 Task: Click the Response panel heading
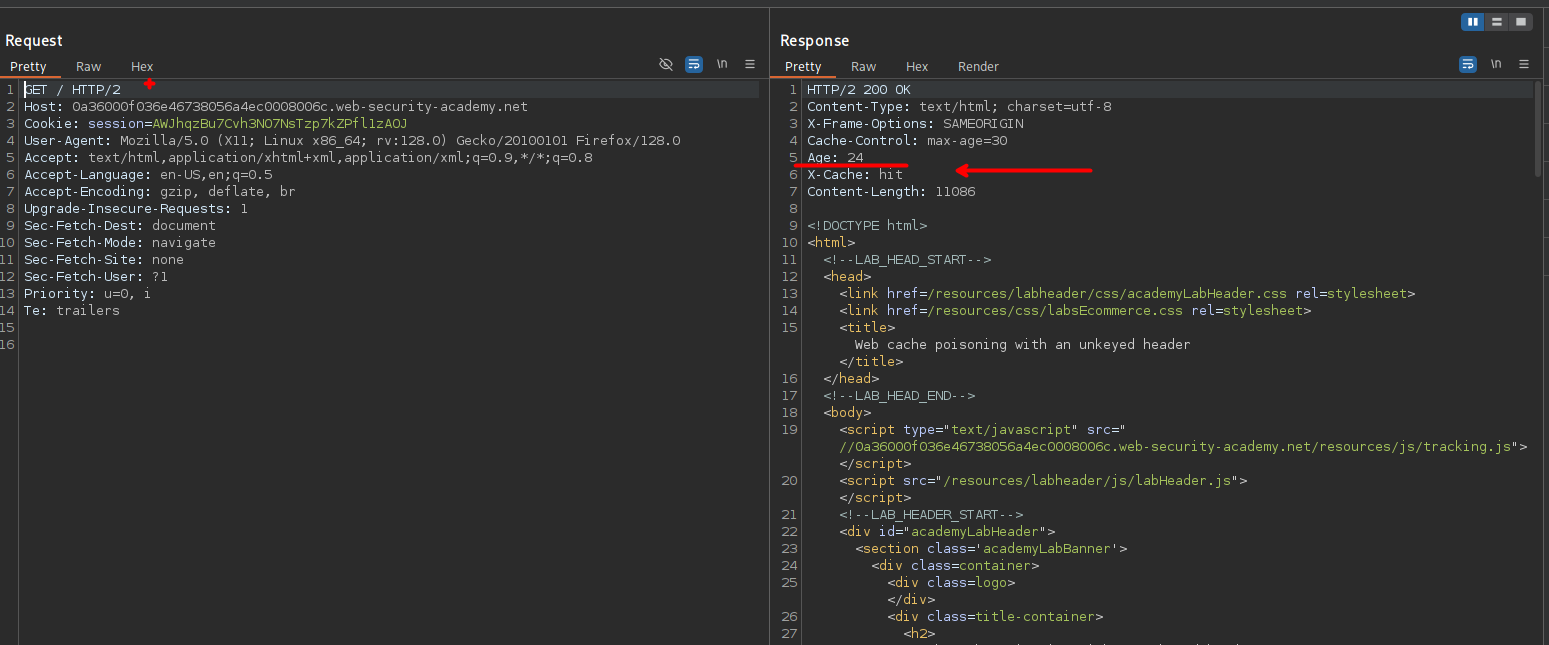pos(815,41)
